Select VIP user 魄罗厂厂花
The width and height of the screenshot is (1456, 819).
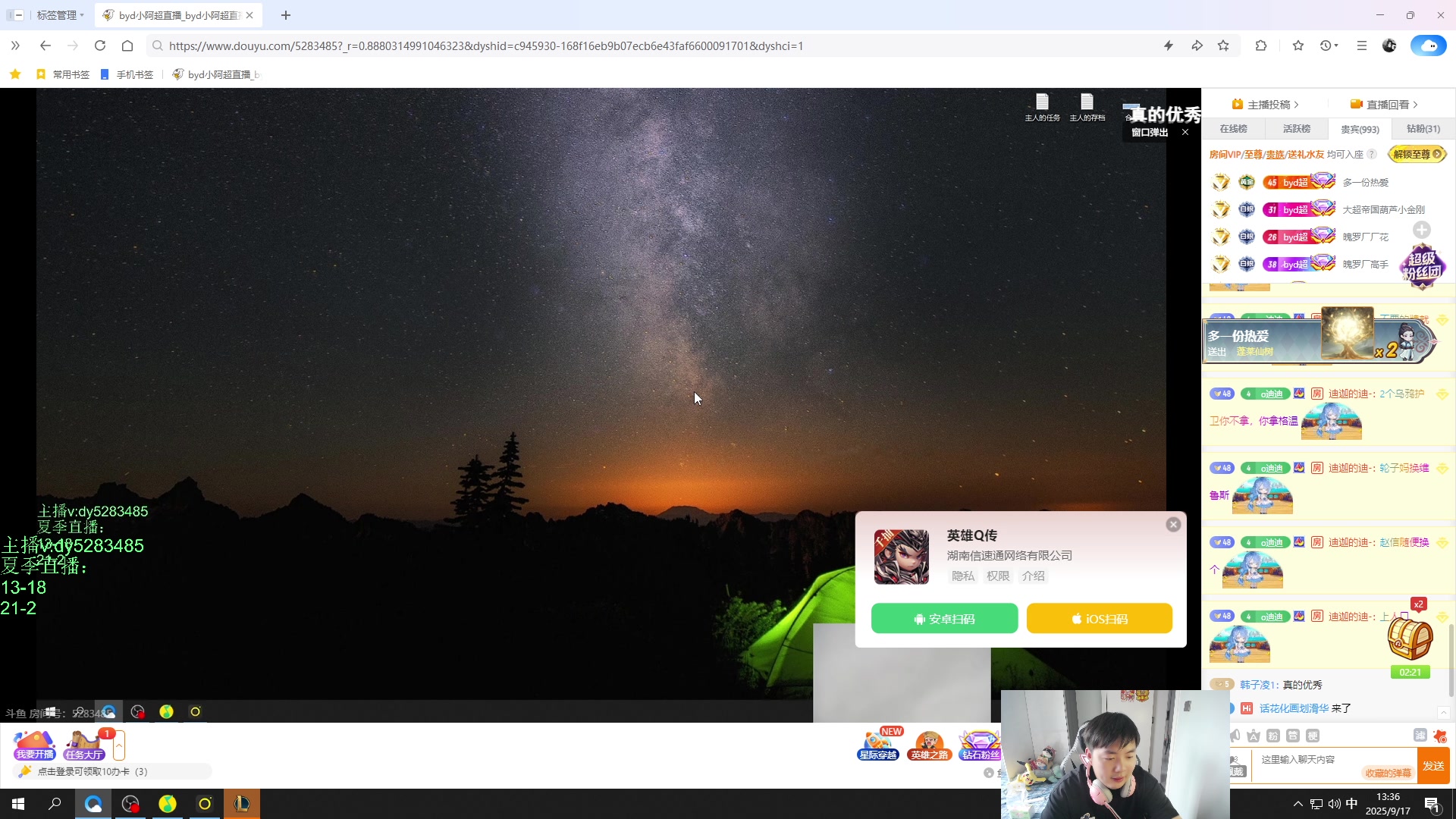1366,237
